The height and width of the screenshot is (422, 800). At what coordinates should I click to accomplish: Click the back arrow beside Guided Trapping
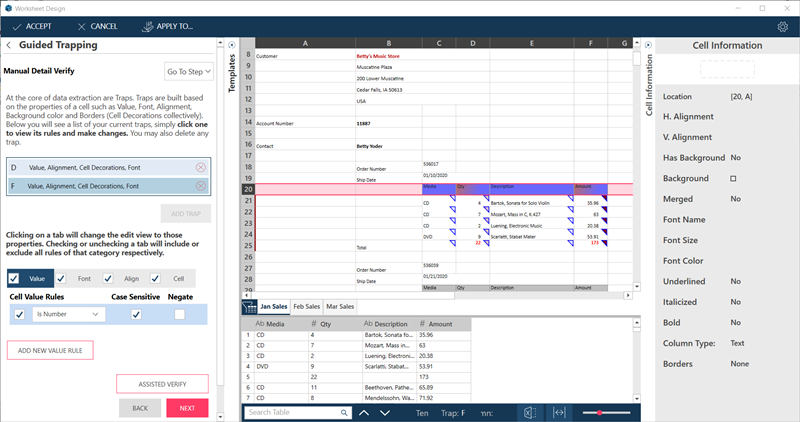(9, 45)
